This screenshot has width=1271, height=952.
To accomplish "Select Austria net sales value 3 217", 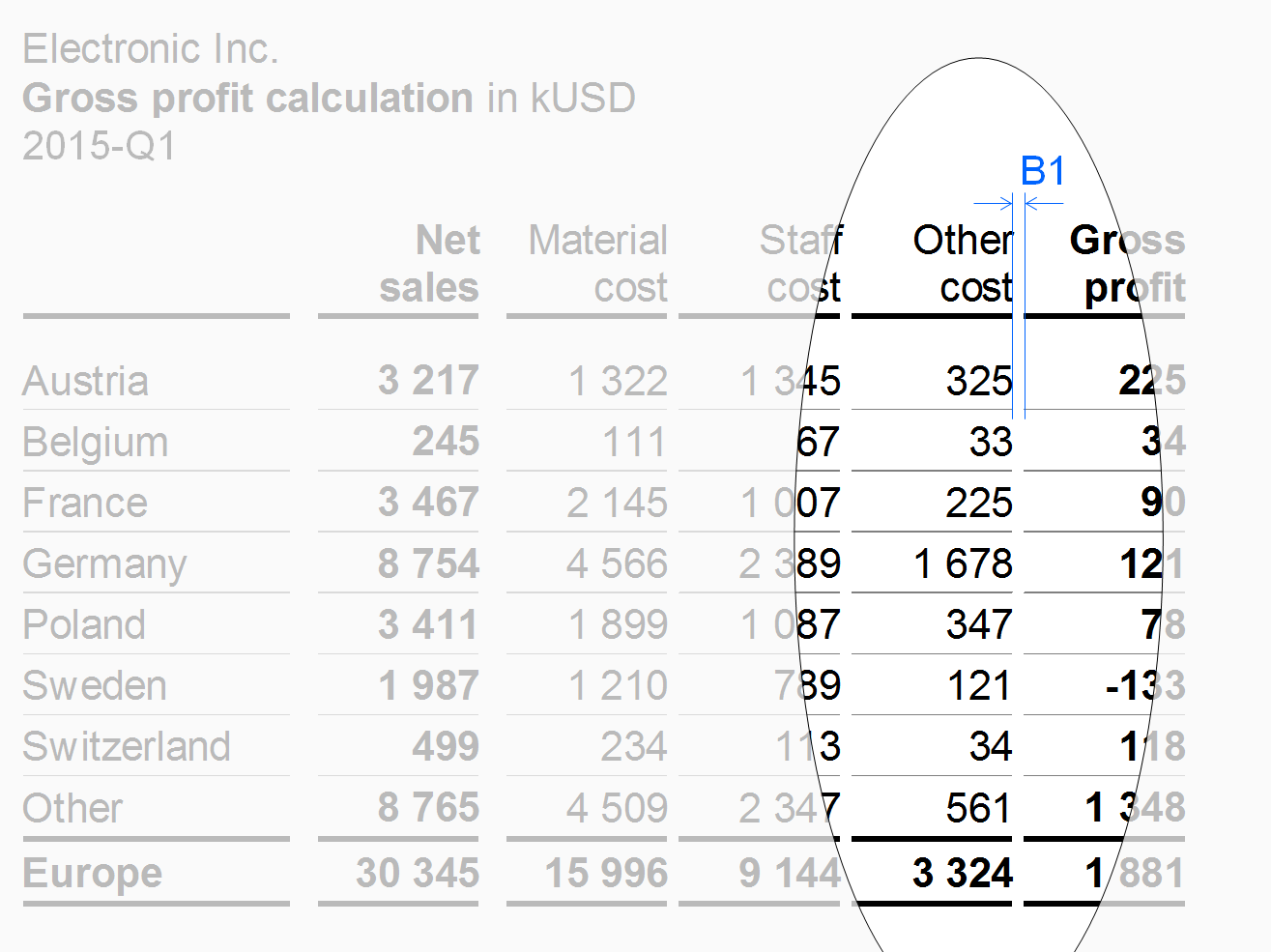I will click(x=428, y=380).
